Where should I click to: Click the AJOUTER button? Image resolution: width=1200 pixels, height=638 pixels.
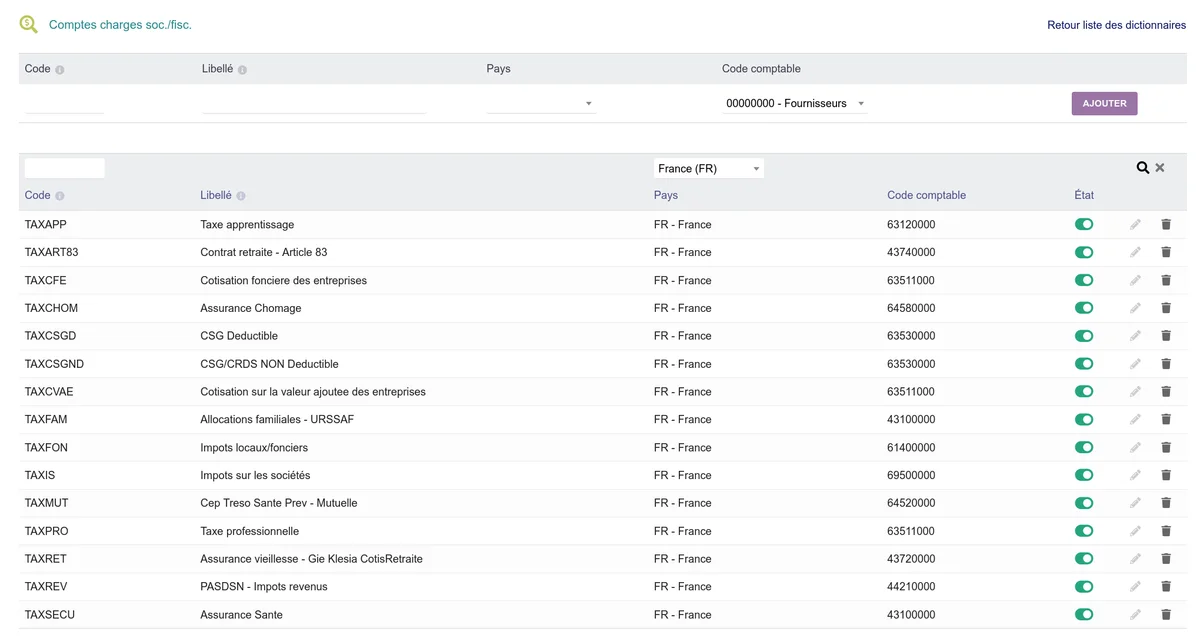pyautogui.click(x=1104, y=103)
